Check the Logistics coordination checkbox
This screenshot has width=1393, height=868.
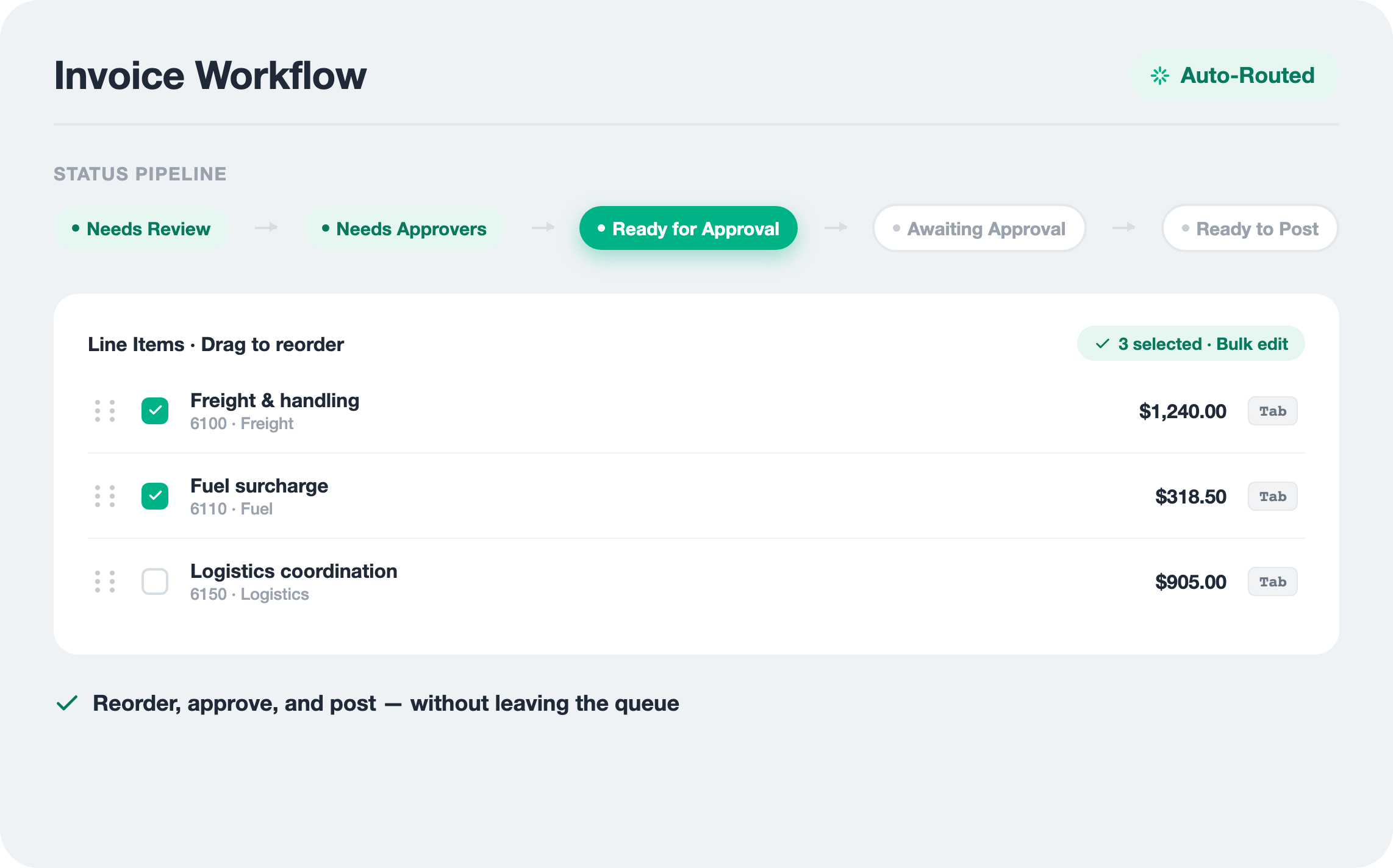coord(155,582)
